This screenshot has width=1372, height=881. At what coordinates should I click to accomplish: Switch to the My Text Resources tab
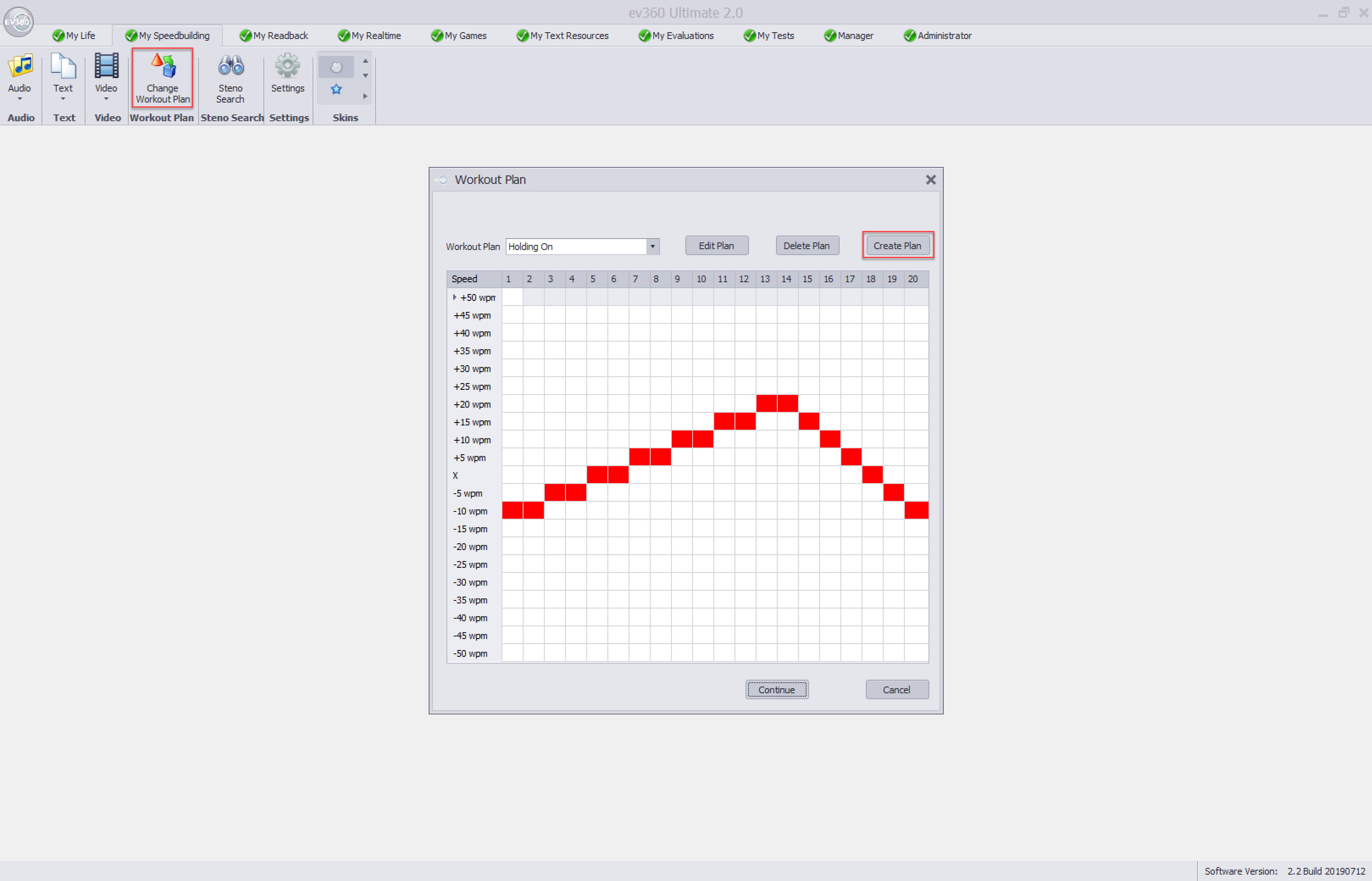tap(563, 36)
